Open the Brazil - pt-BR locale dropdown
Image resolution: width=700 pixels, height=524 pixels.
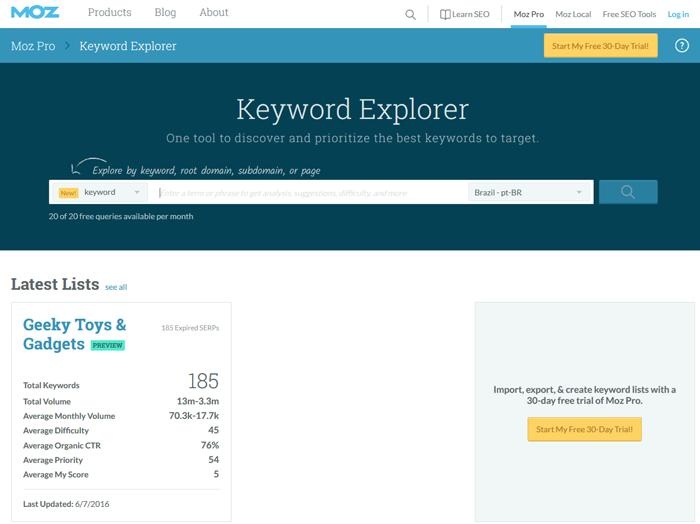click(x=529, y=192)
